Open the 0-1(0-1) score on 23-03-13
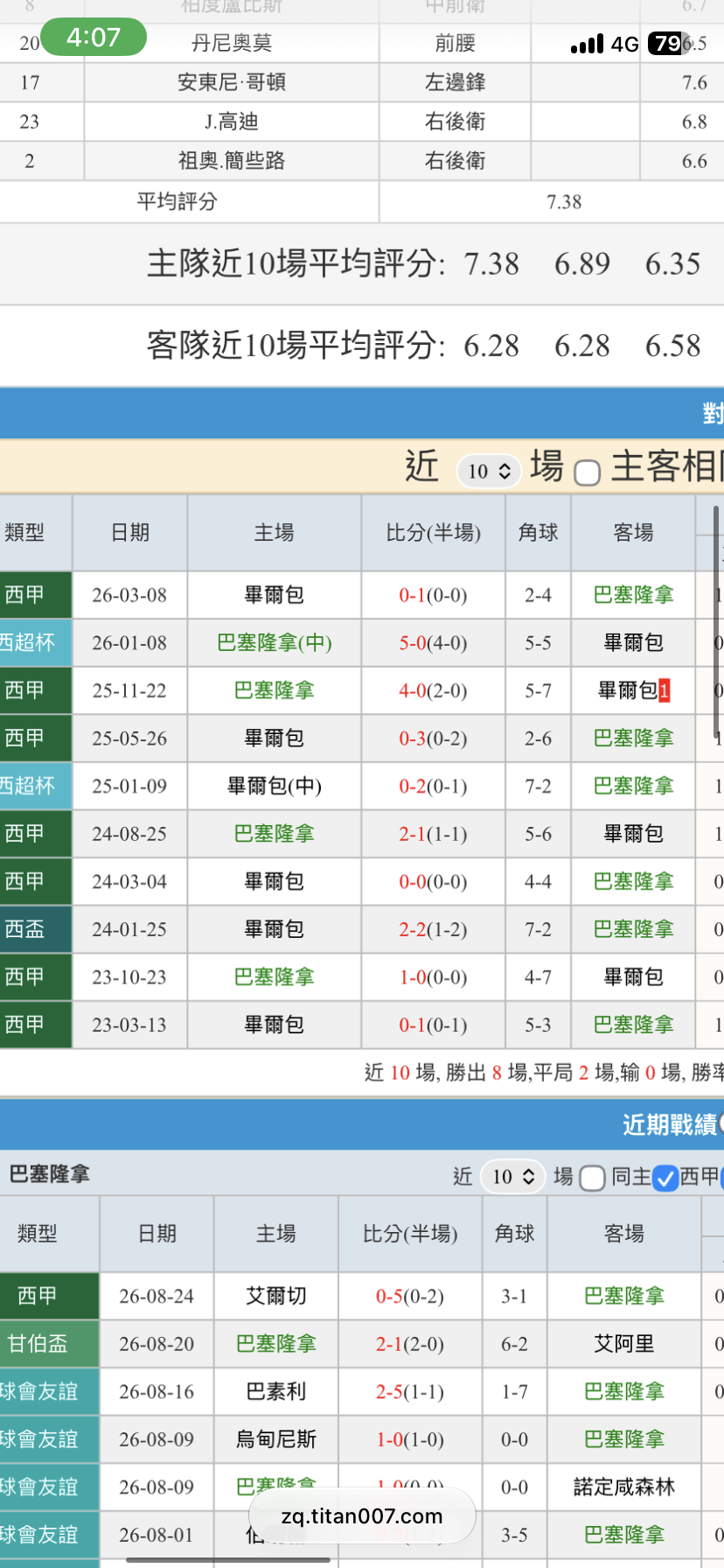 433,1025
